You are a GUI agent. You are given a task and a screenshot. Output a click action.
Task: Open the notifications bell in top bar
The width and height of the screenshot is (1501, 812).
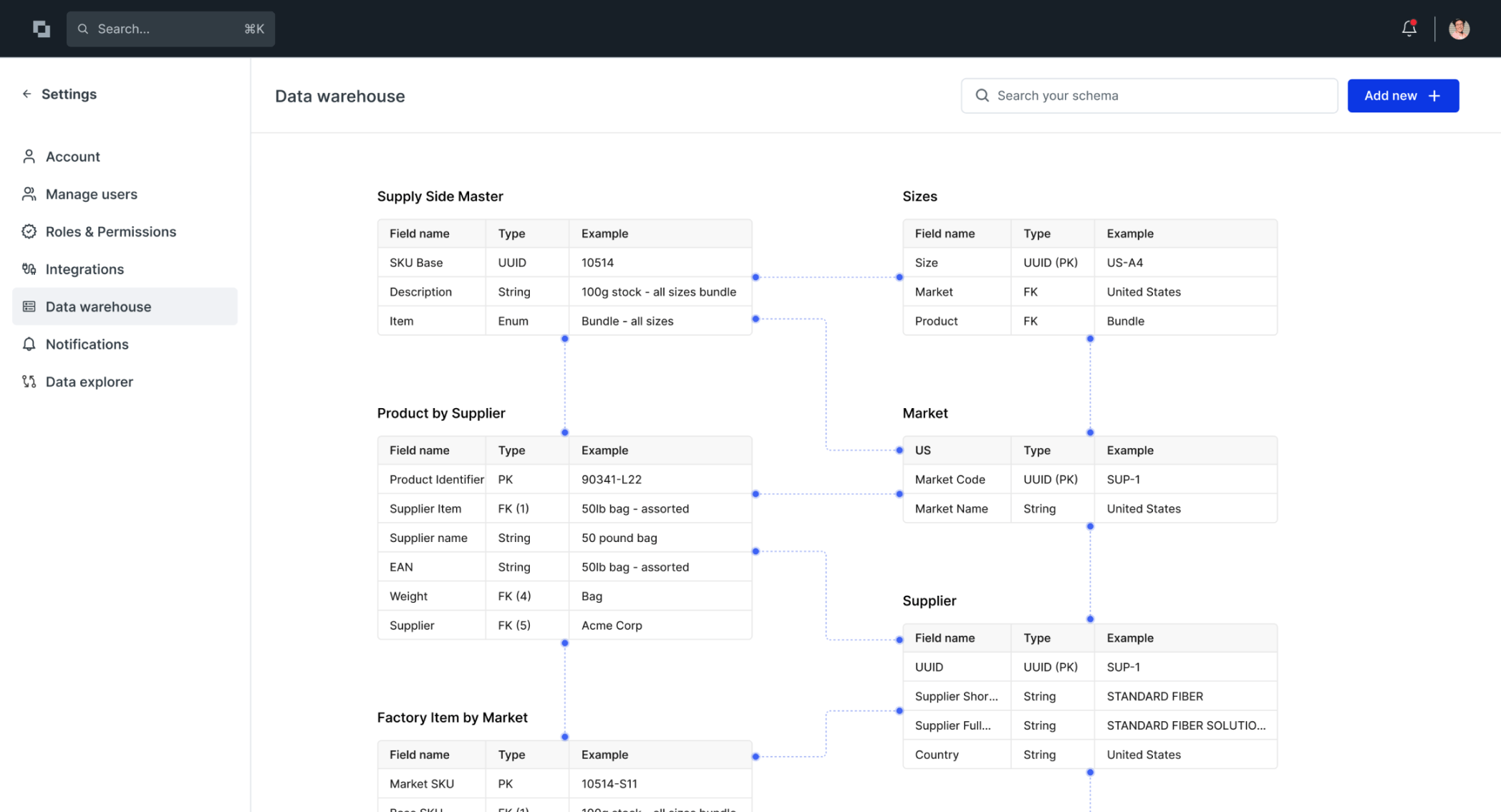(x=1409, y=29)
